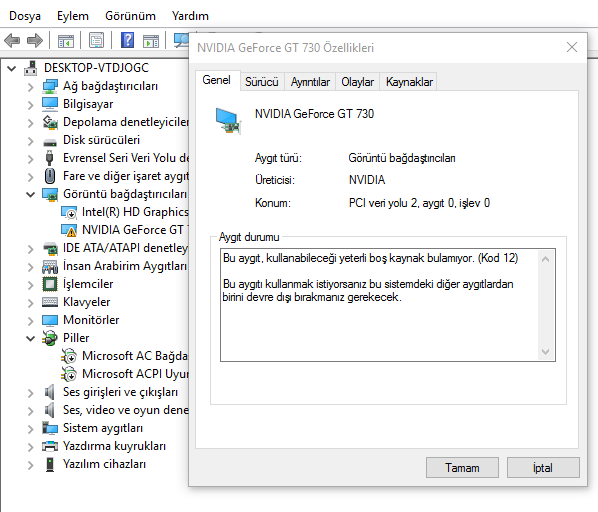Click the blue question mark help icon
598x512 pixels.
pos(127,40)
